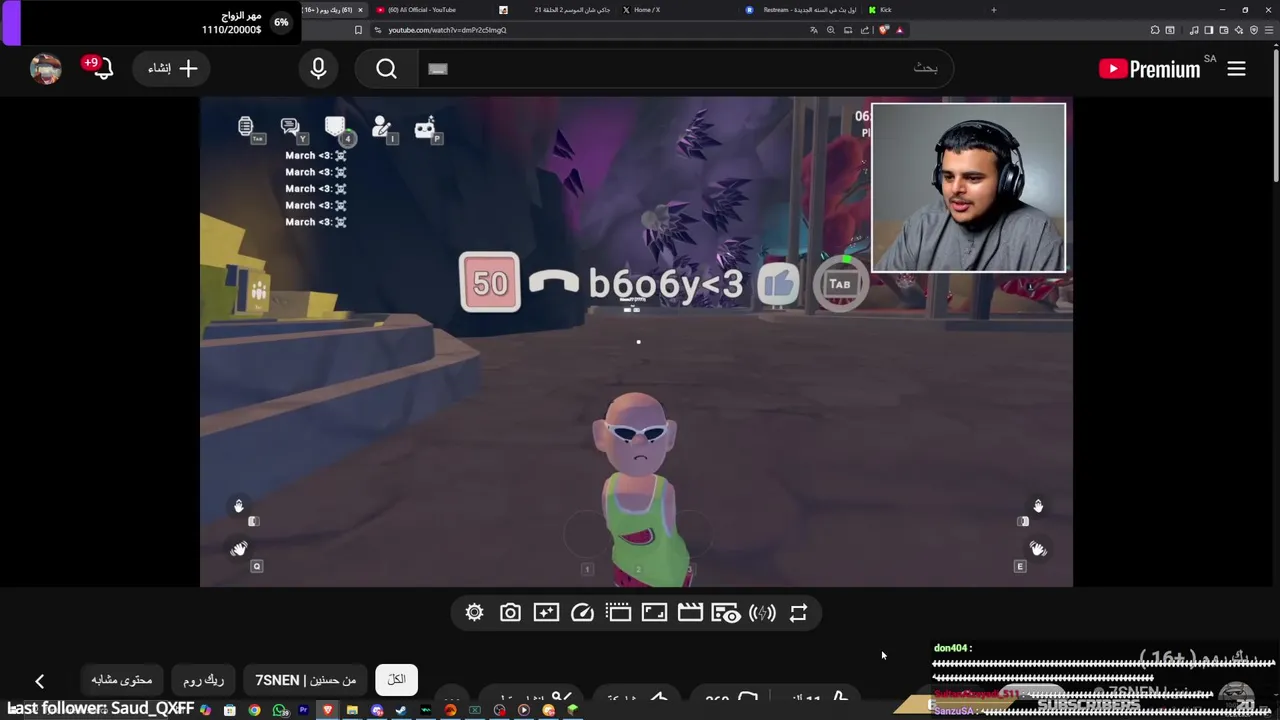Image resolution: width=1280 pixels, height=720 pixels.
Task: Open the Create (إنشاء) button
Action: pyautogui.click(x=172, y=68)
